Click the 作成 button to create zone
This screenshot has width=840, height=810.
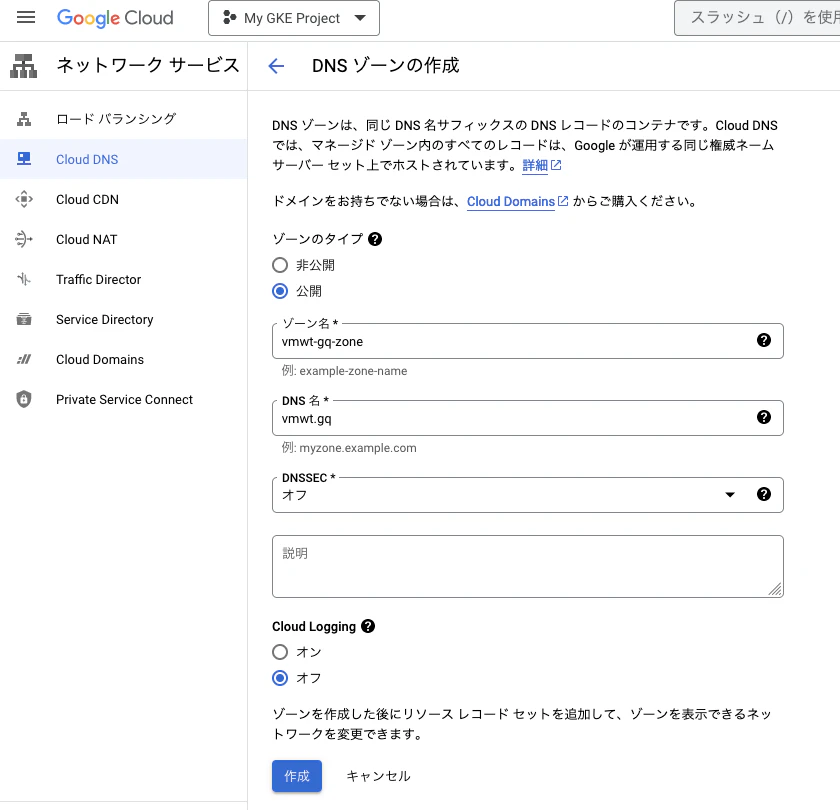[x=296, y=776]
